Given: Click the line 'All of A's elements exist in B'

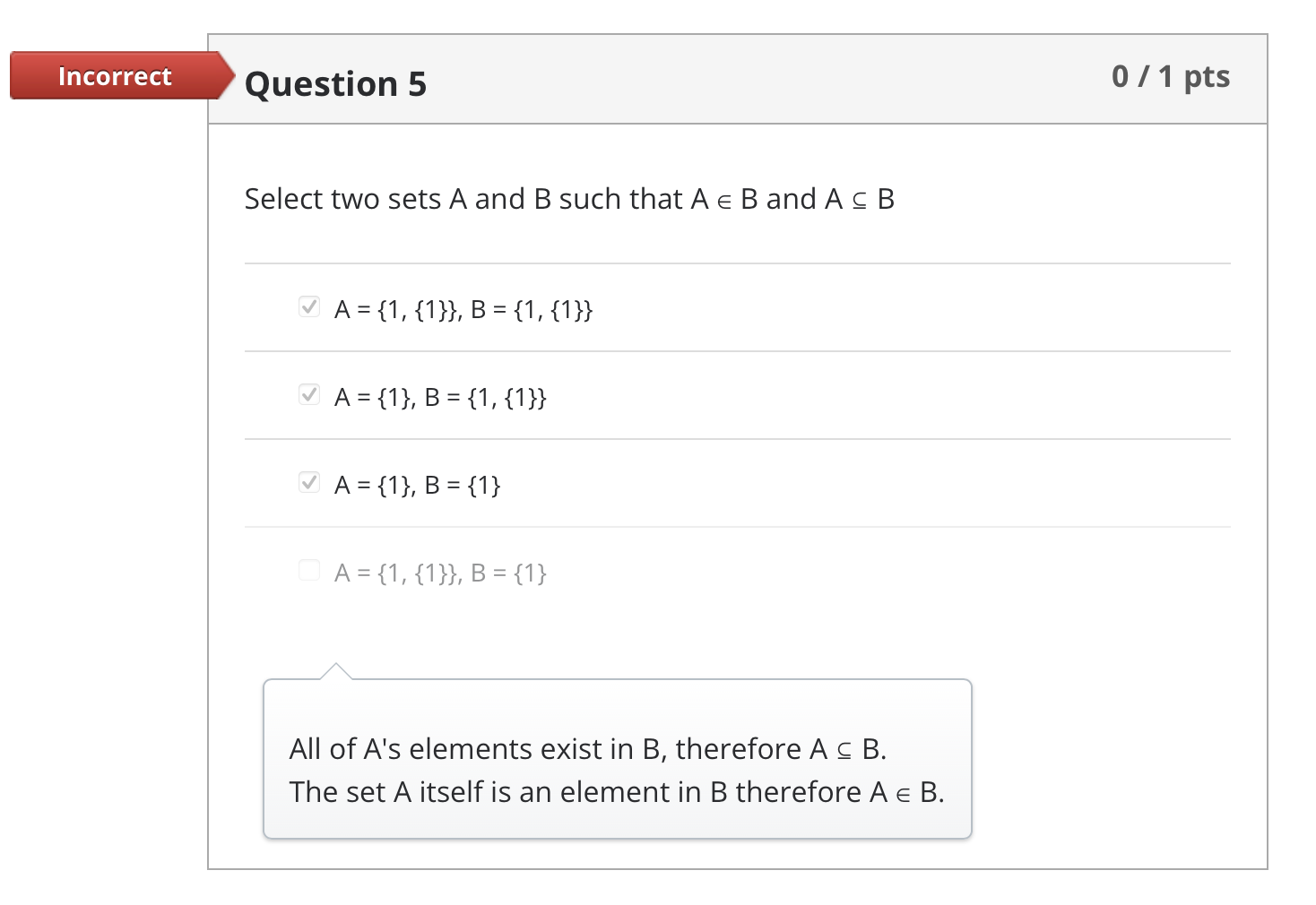Looking at the screenshot, I should click(587, 748).
